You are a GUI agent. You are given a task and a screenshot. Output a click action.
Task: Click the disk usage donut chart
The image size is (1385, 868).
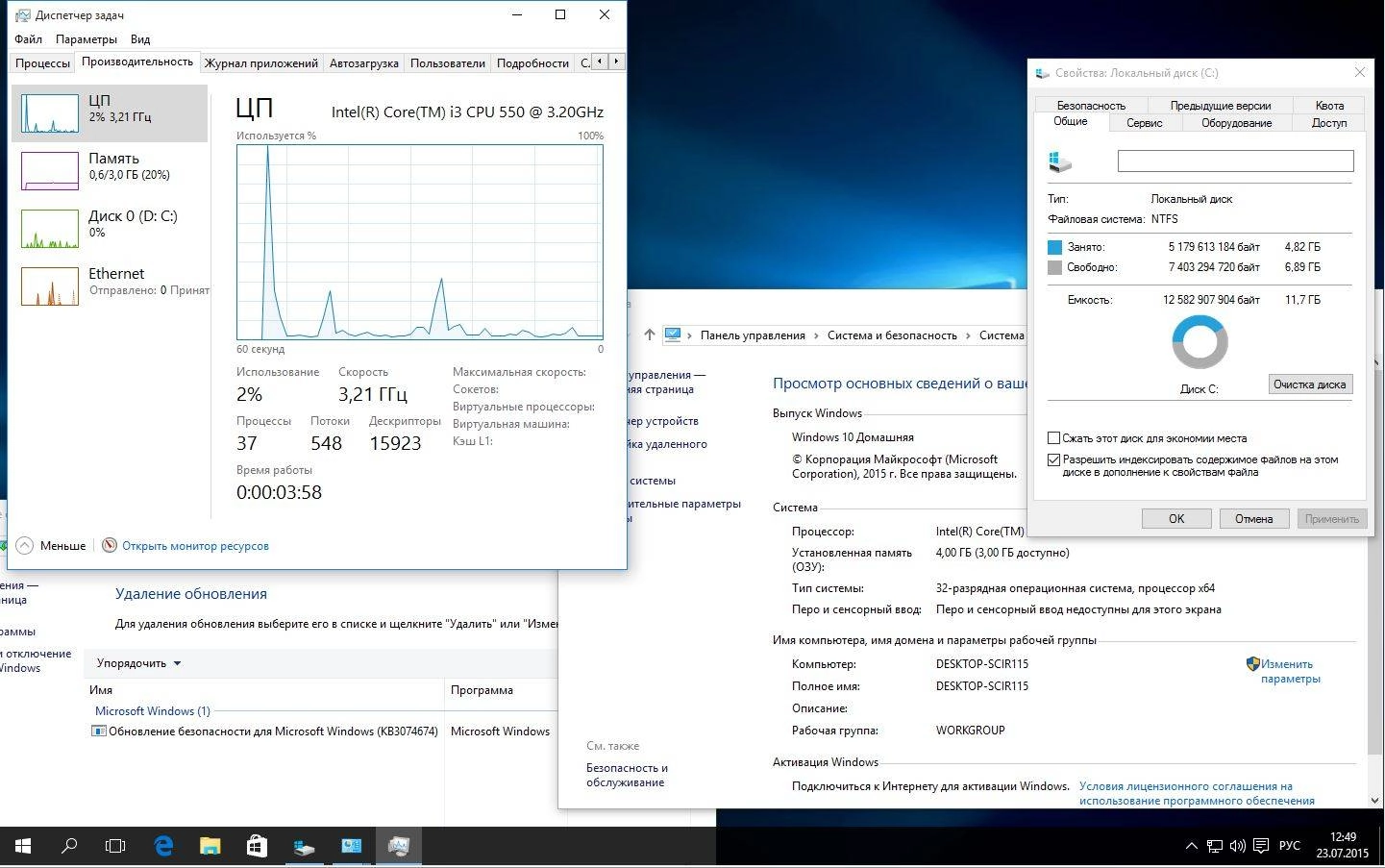pos(1200,341)
